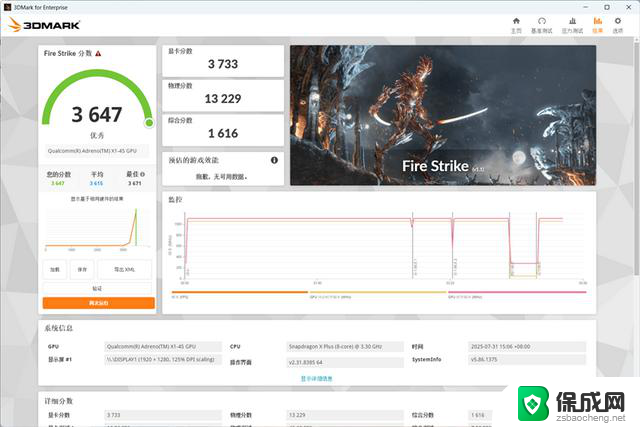The width and height of the screenshot is (640, 427).
Task: Click the 3DMark for Enterprise title bar icon
Action: pyautogui.click(x=7, y=7)
